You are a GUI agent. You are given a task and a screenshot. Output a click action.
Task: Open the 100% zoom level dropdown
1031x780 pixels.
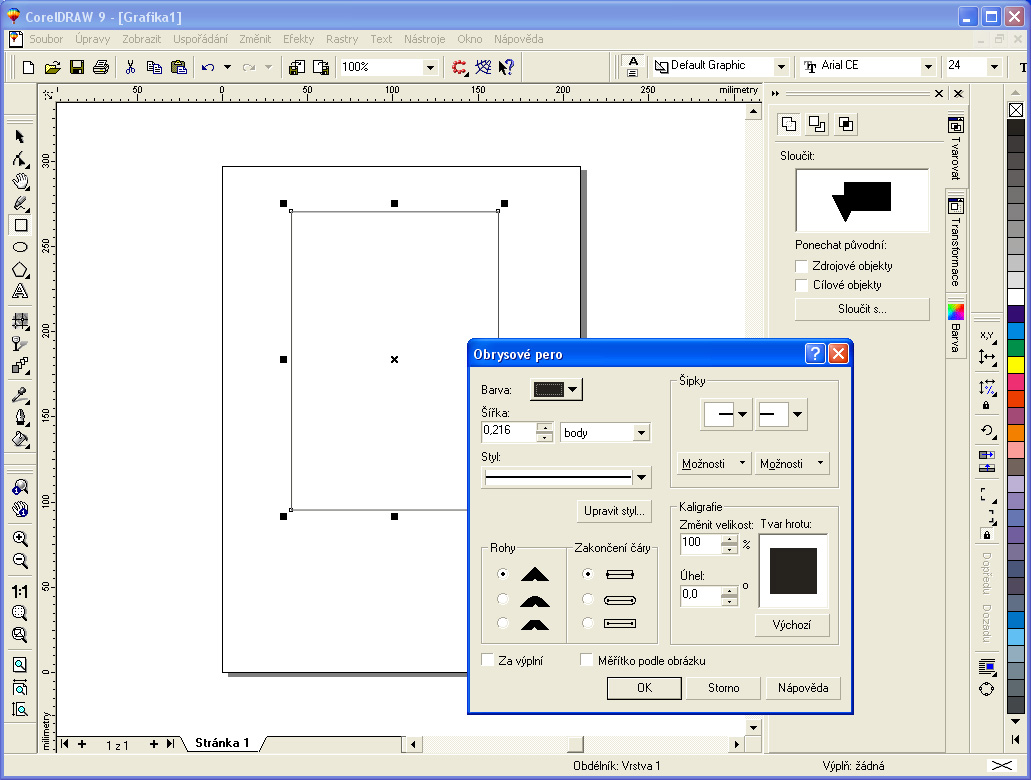point(430,67)
